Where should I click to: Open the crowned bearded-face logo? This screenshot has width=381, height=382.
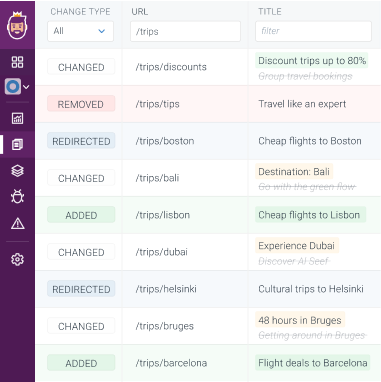coord(17,25)
